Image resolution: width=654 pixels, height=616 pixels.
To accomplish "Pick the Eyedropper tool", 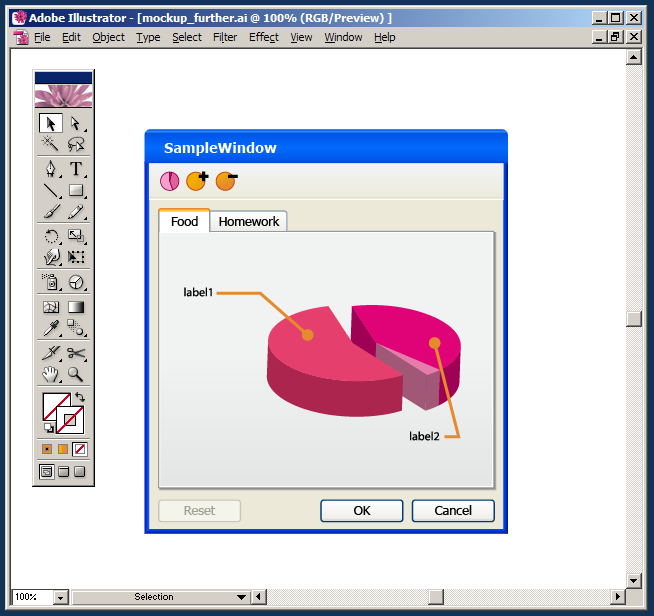I will pos(50,328).
